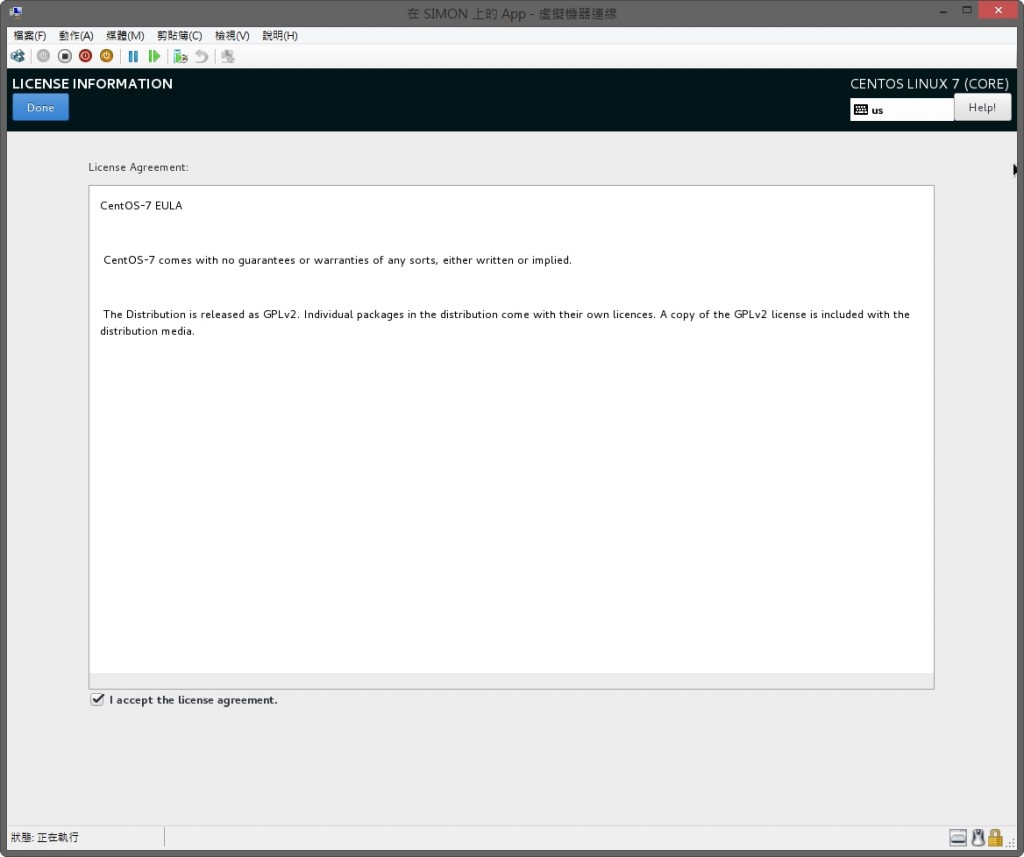Reset the VM with the green play icon
This screenshot has height=857, width=1024.
coord(154,56)
